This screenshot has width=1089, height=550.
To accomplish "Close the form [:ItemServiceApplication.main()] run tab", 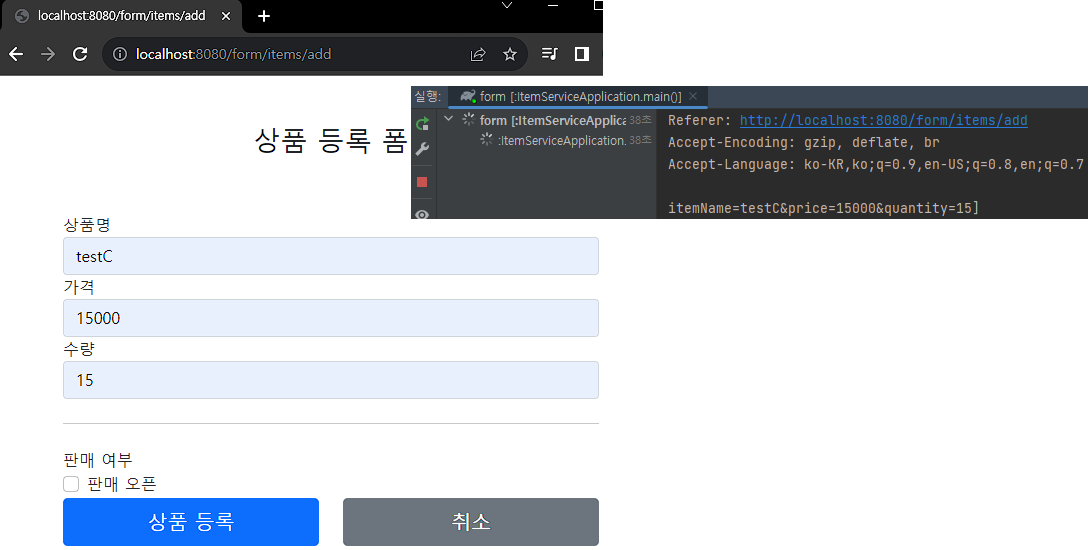I will click(x=692, y=97).
